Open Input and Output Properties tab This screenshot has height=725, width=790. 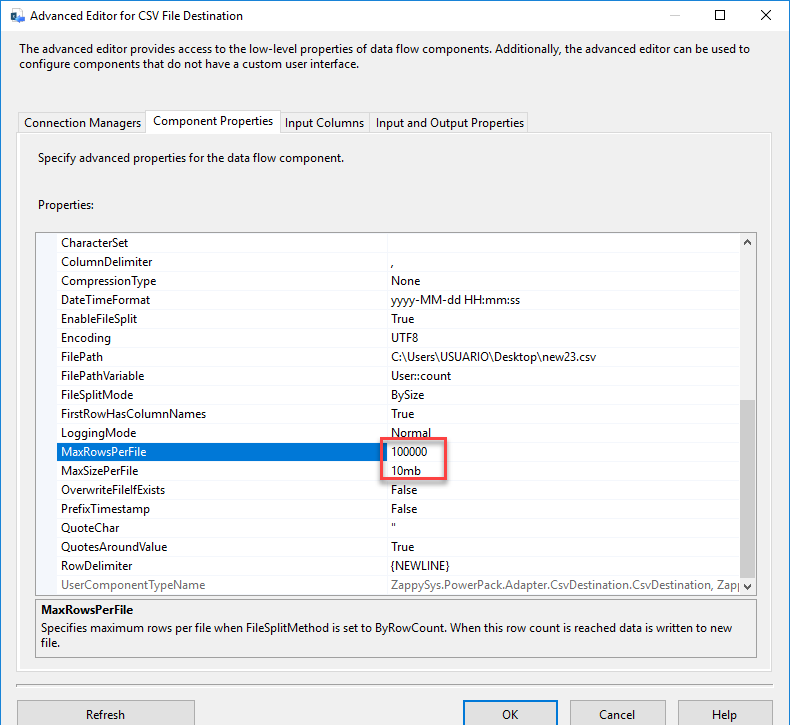449,123
